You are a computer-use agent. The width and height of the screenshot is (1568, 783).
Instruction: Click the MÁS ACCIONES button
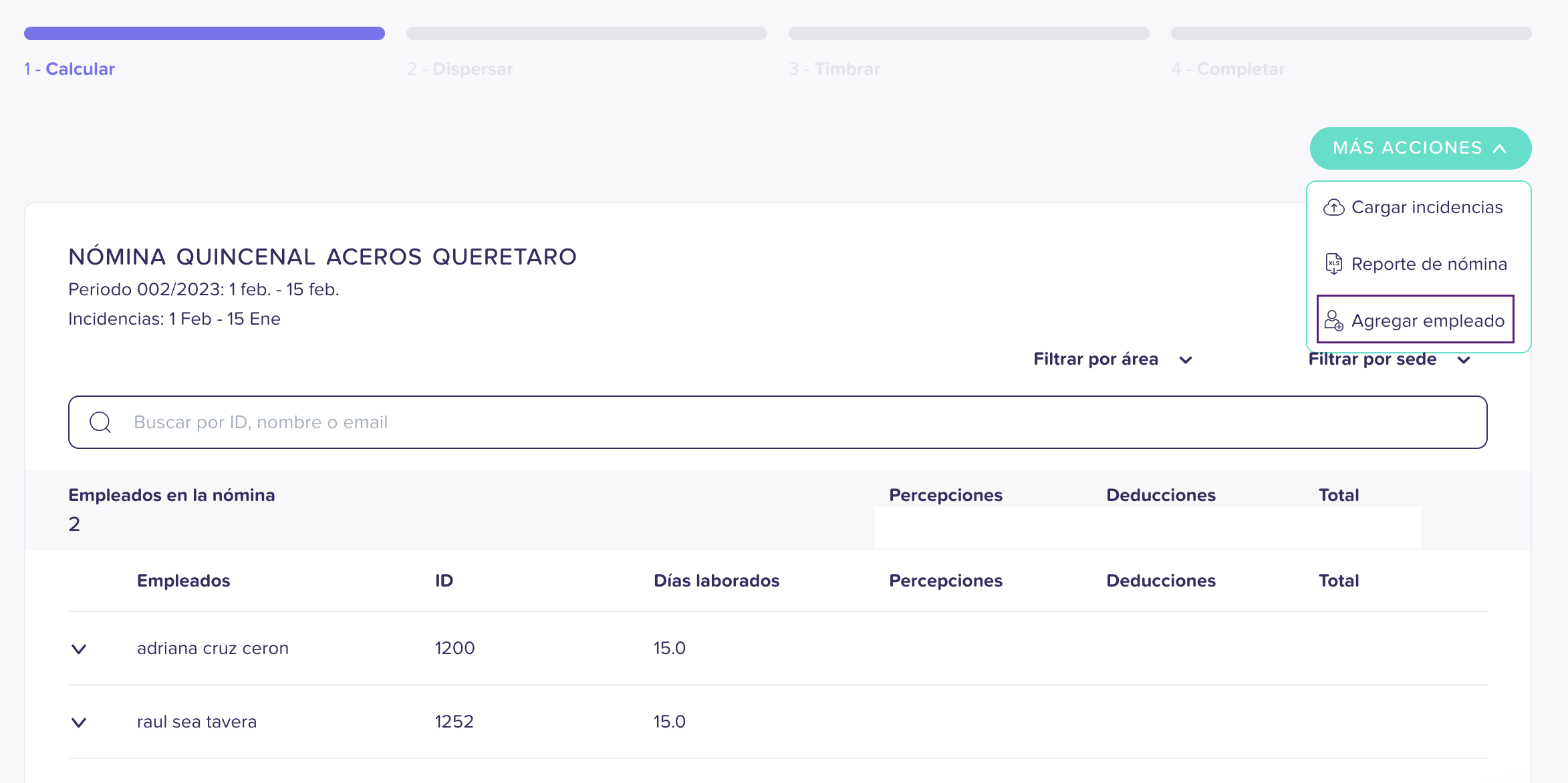point(1420,148)
